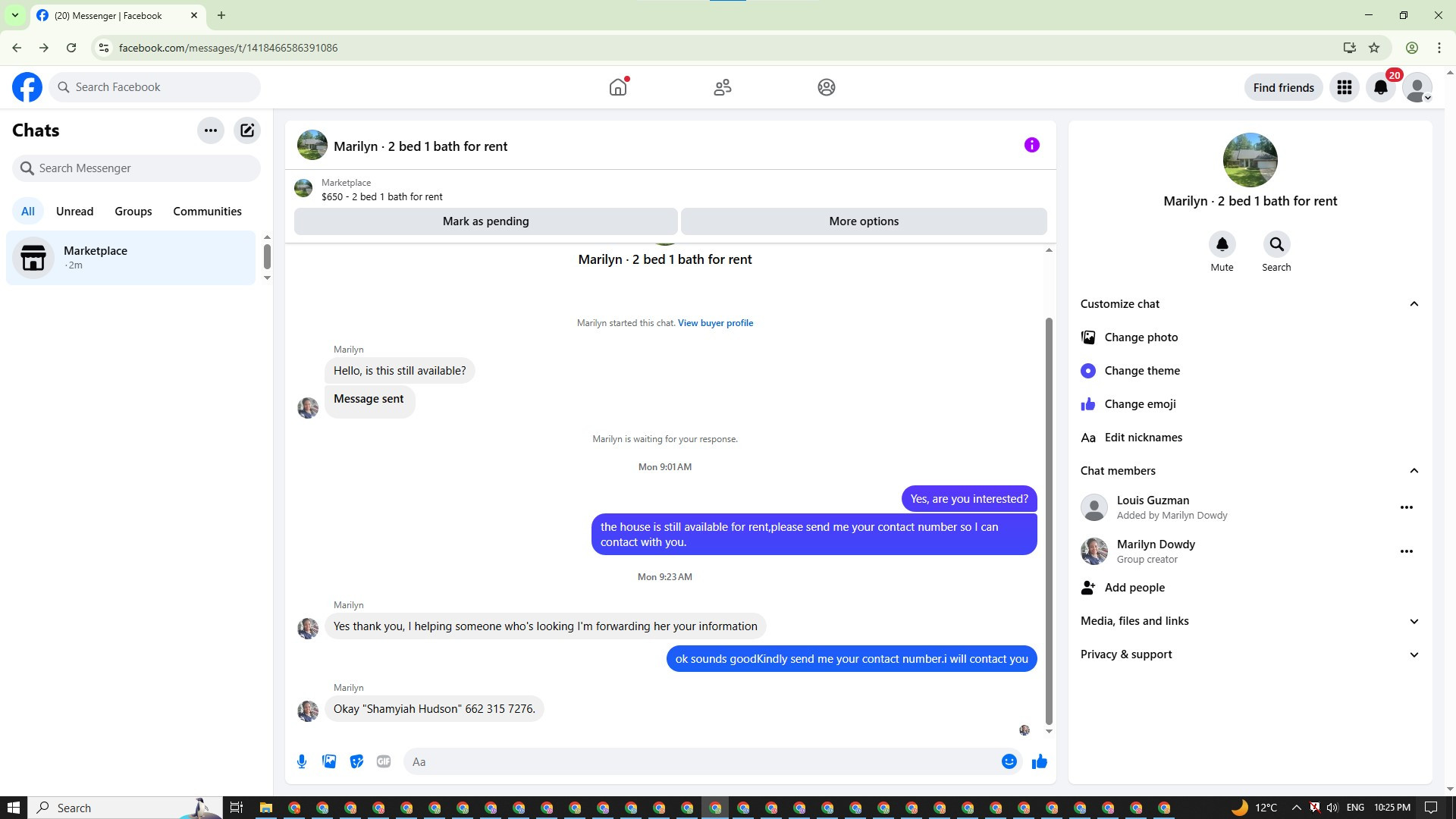This screenshot has height=819, width=1456.
Task: Toggle the conversation information panel icon
Action: click(x=1031, y=145)
